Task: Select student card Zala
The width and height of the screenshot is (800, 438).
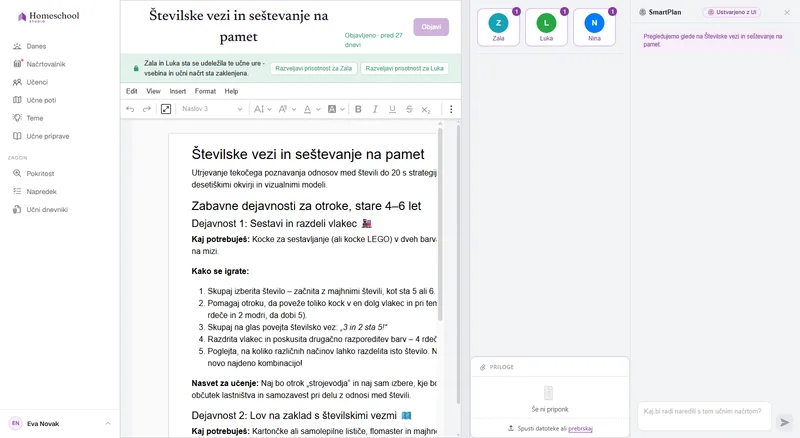Action: pyautogui.click(x=498, y=28)
